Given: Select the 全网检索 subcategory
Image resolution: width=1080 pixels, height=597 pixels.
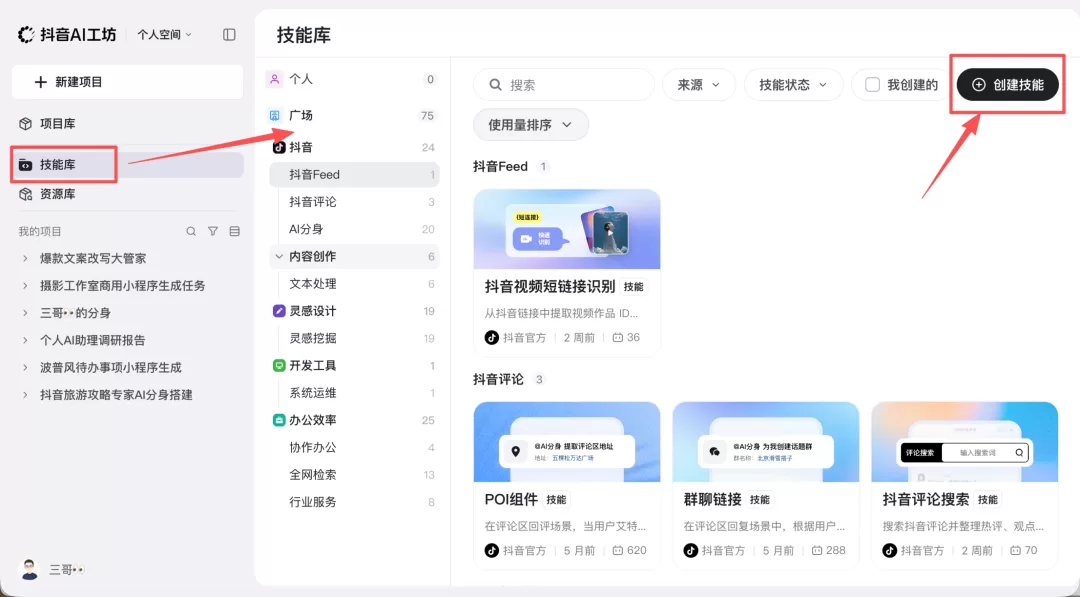Looking at the screenshot, I should point(354,474).
